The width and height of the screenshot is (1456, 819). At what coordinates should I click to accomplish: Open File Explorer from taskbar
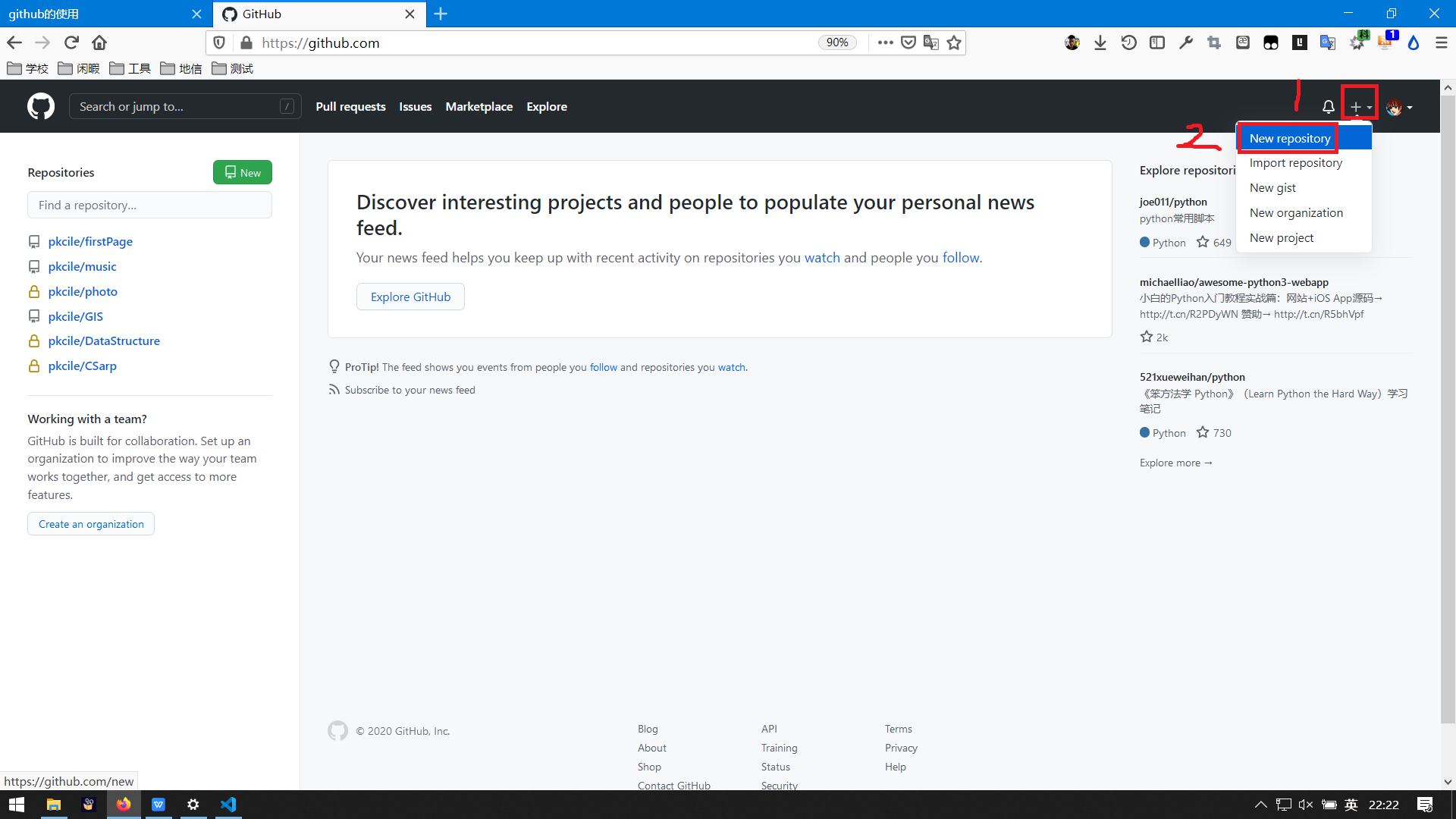click(53, 805)
